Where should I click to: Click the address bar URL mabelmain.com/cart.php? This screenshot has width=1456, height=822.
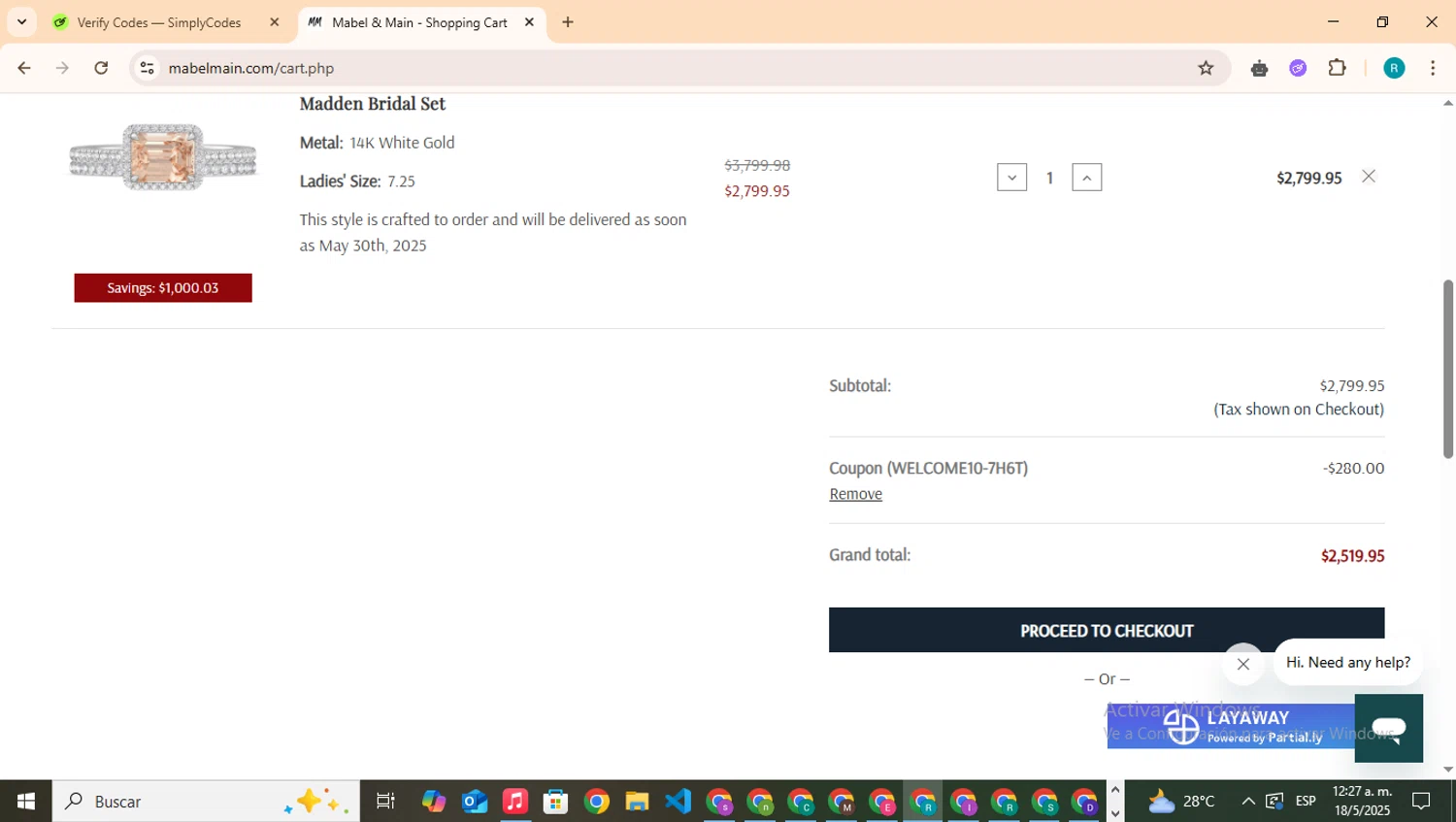pyautogui.click(x=251, y=68)
